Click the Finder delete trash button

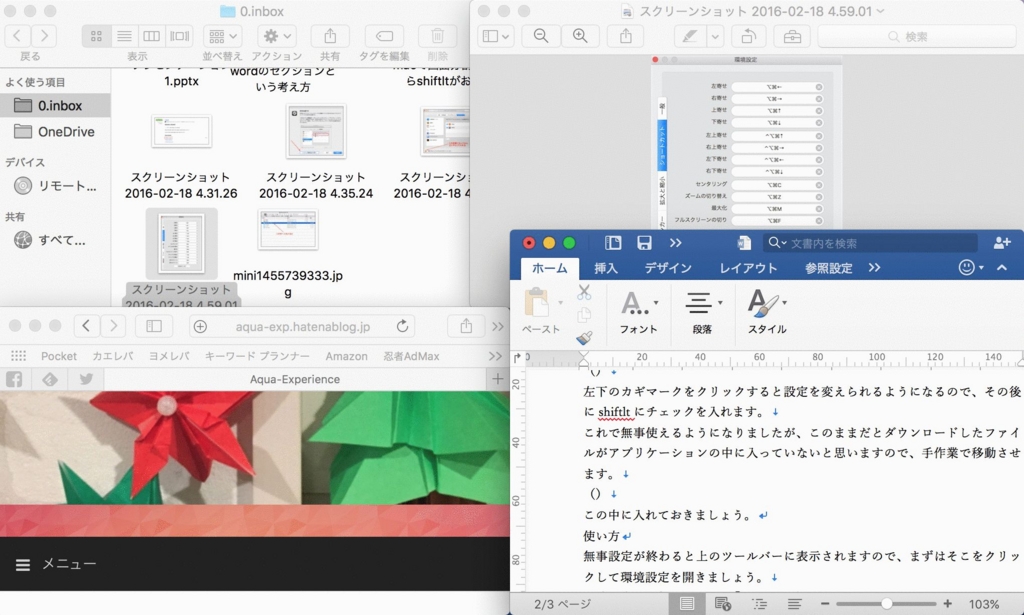click(438, 36)
